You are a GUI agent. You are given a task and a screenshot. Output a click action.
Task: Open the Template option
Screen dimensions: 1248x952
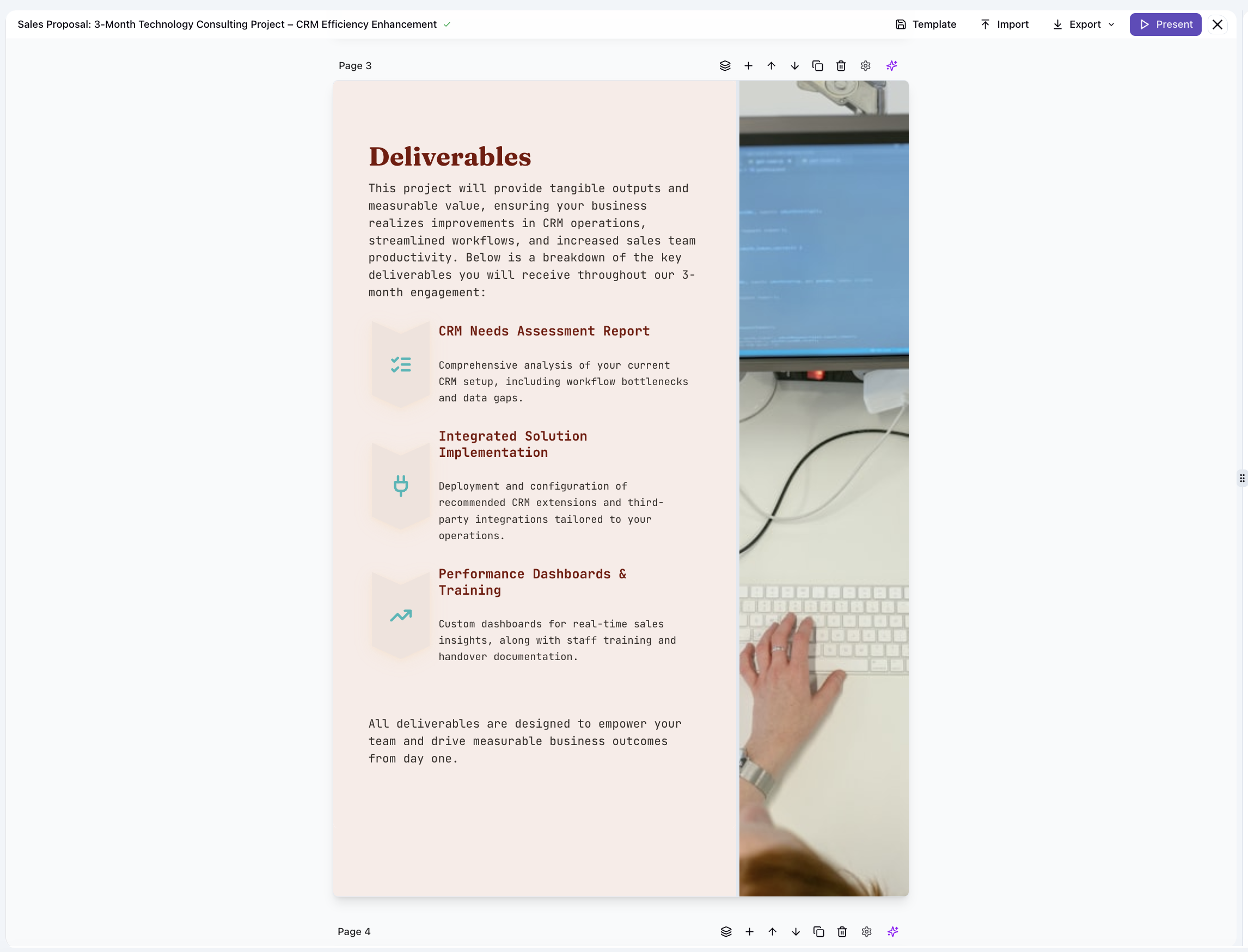pos(925,25)
